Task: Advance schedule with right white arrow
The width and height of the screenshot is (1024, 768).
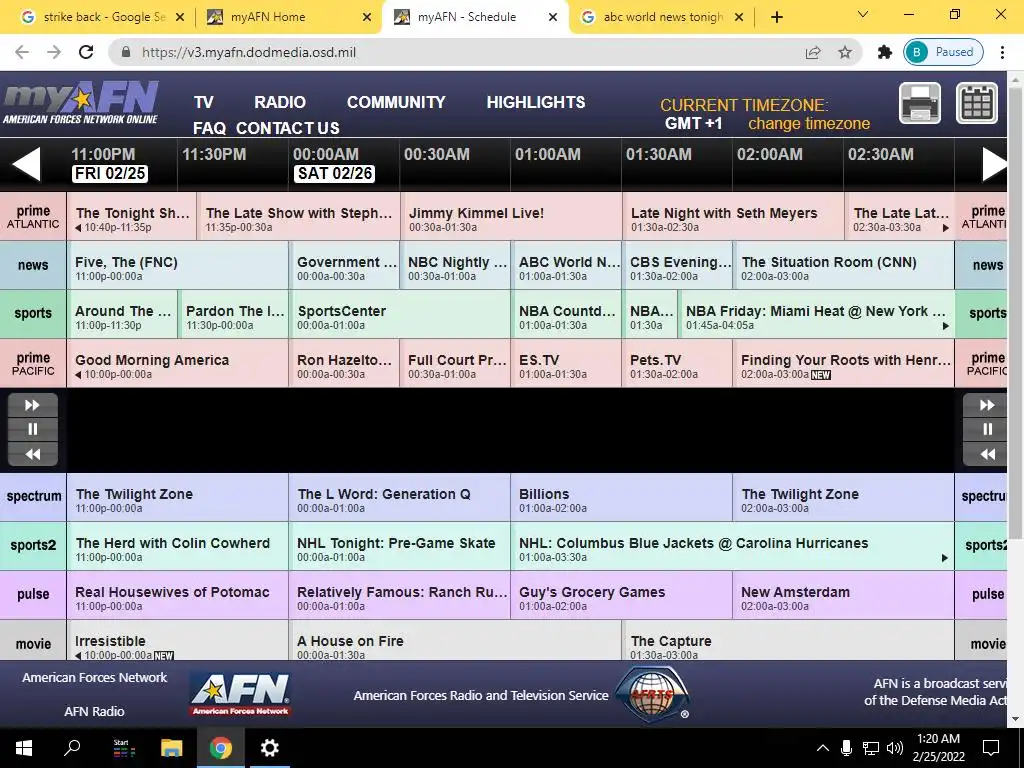Action: [995, 164]
